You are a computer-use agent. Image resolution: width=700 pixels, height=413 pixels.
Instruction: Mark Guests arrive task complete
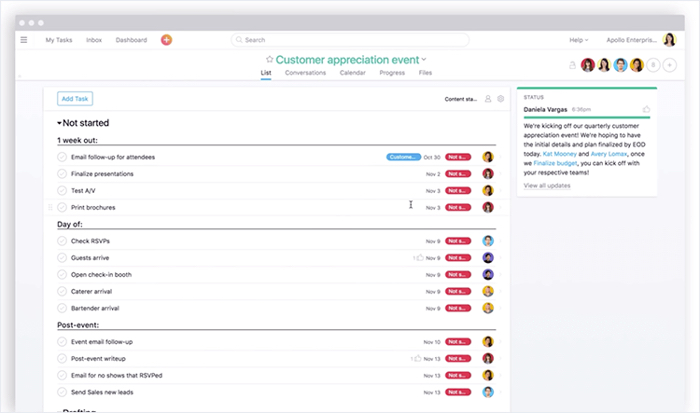pos(62,258)
